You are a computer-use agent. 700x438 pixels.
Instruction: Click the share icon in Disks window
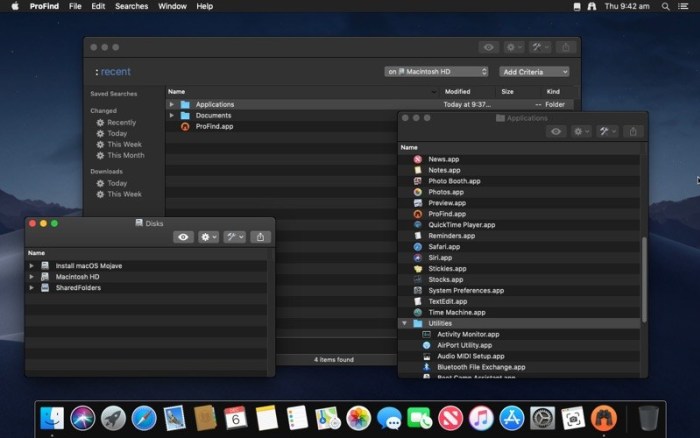click(x=260, y=237)
